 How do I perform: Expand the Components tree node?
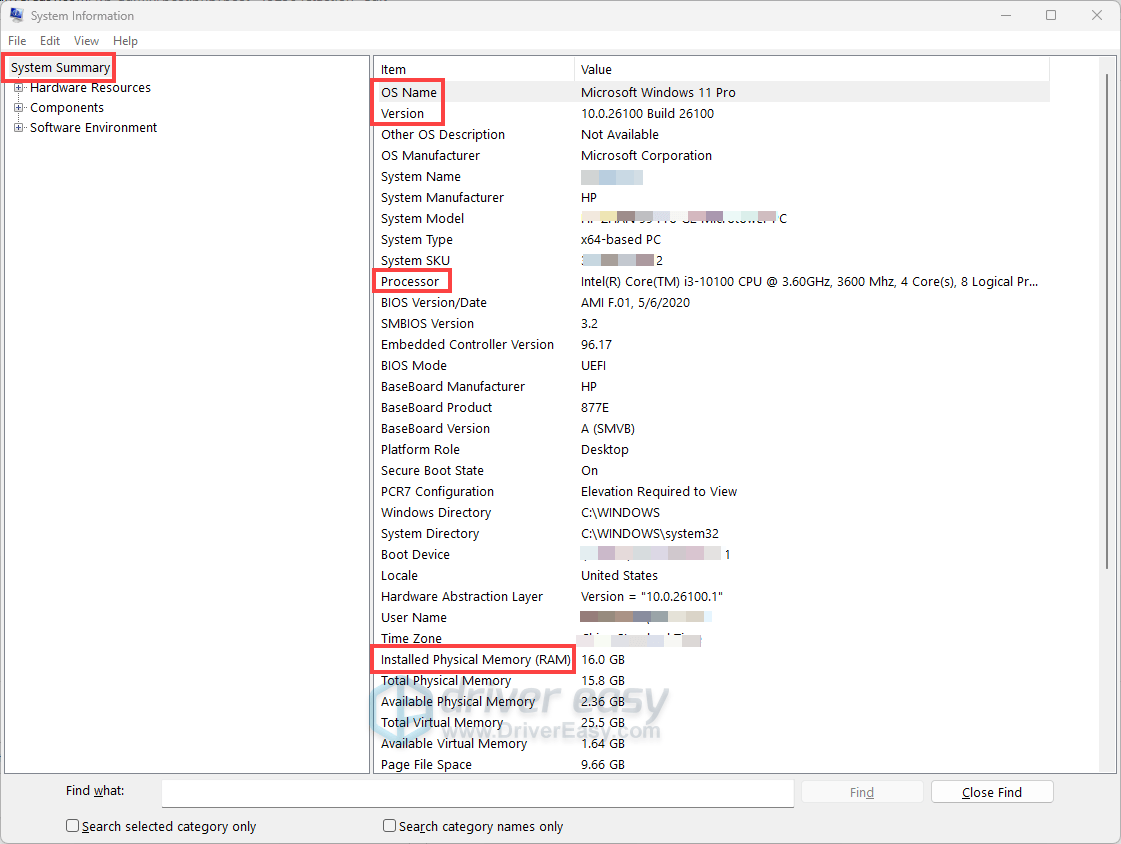pyautogui.click(x=18, y=107)
